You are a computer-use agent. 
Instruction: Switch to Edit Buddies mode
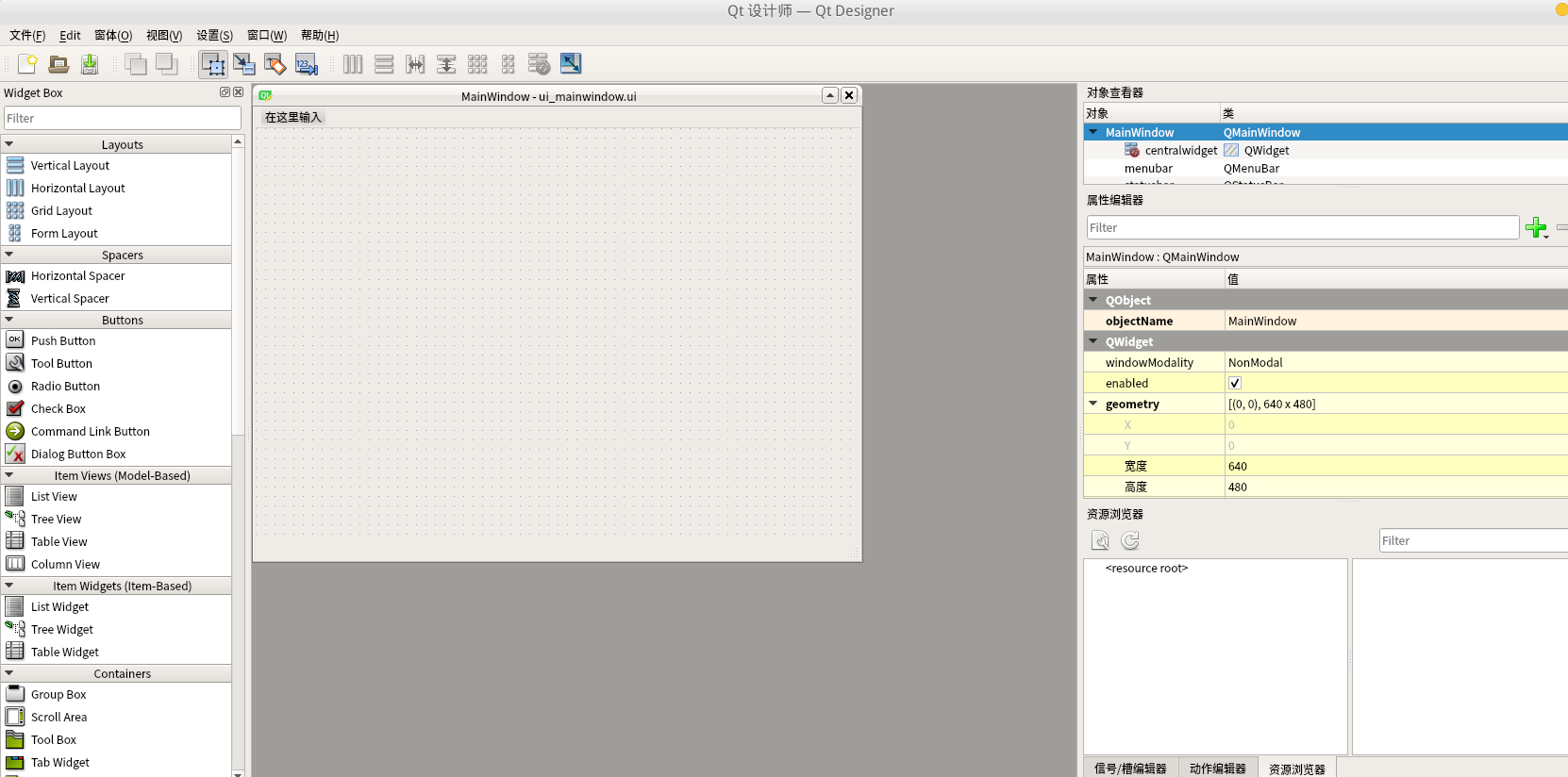click(x=275, y=64)
